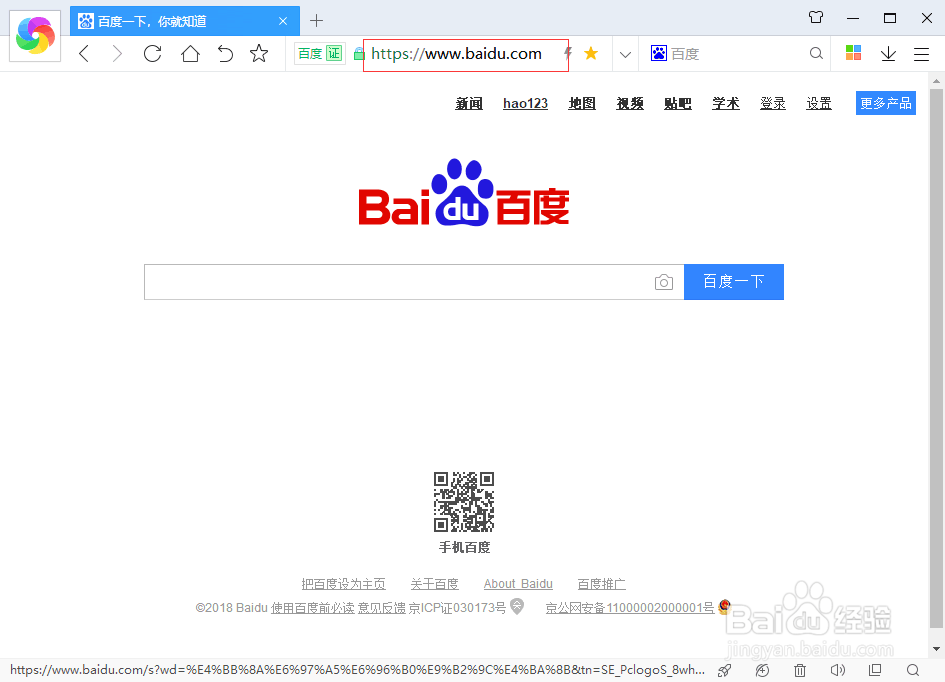Click the lightning speed-mode icon
The width and height of the screenshot is (945, 682).
point(568,54)
